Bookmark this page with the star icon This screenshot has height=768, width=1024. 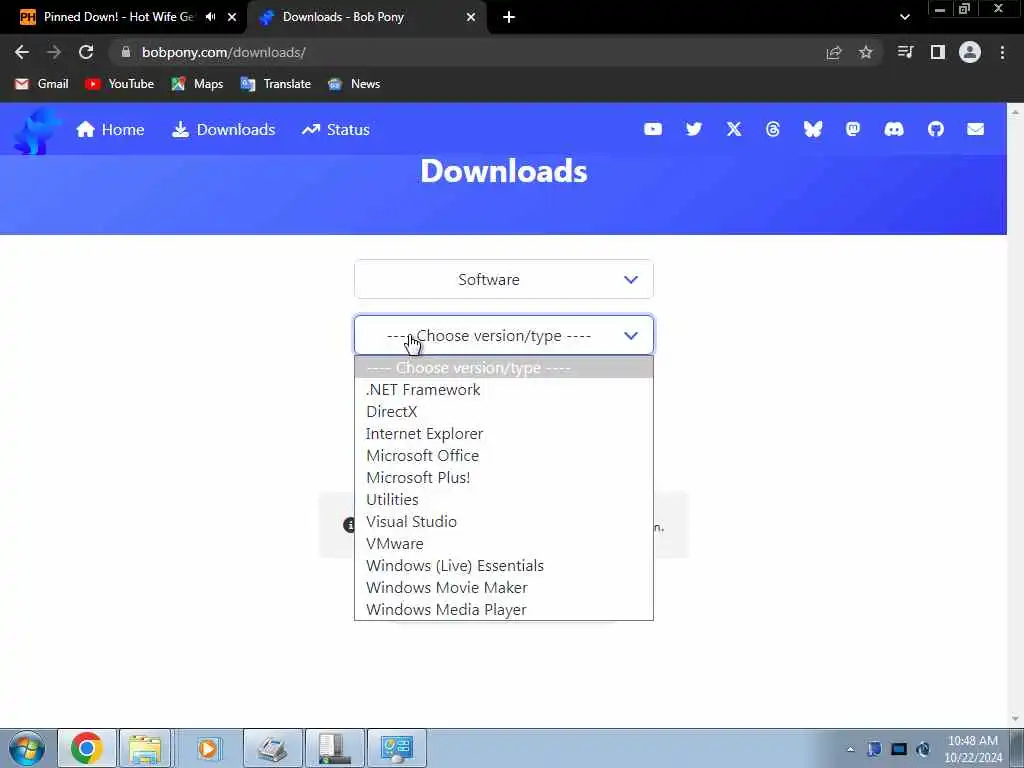[x=865, y=52]
